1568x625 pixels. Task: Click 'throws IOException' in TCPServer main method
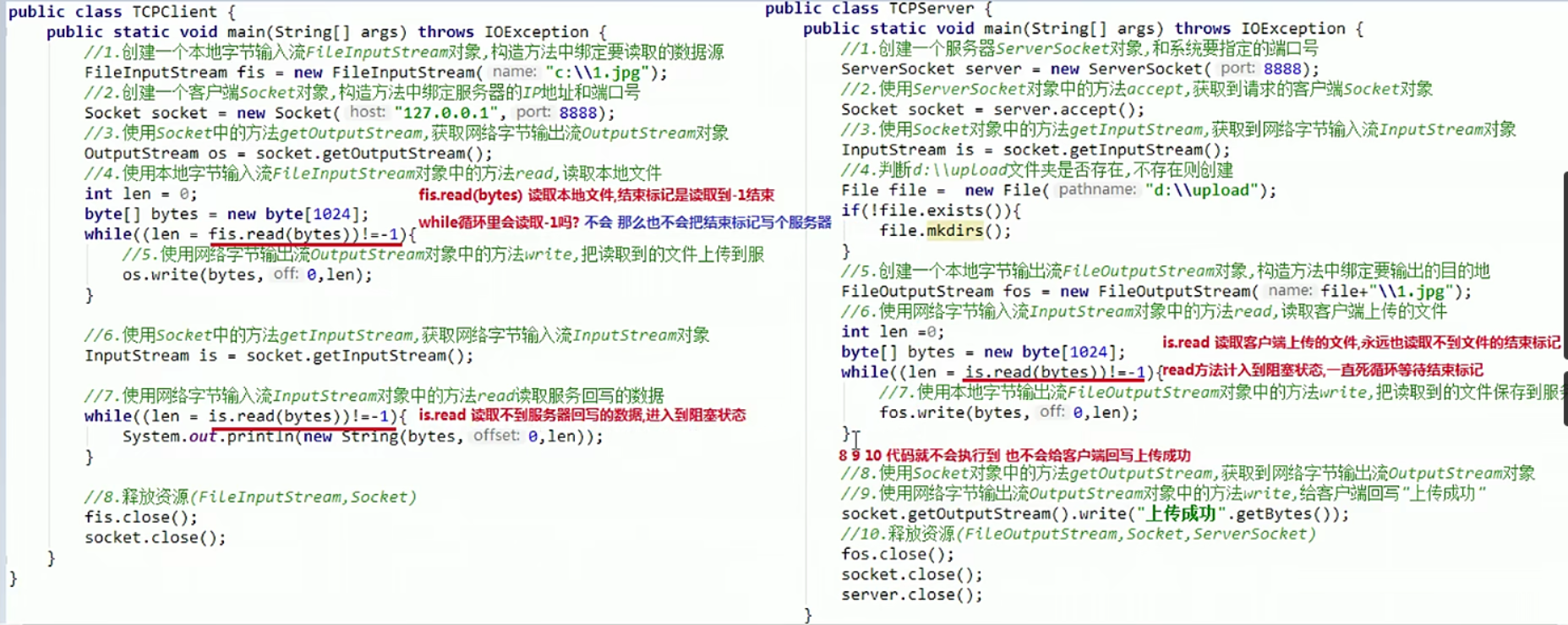(x=1259, y=29)
